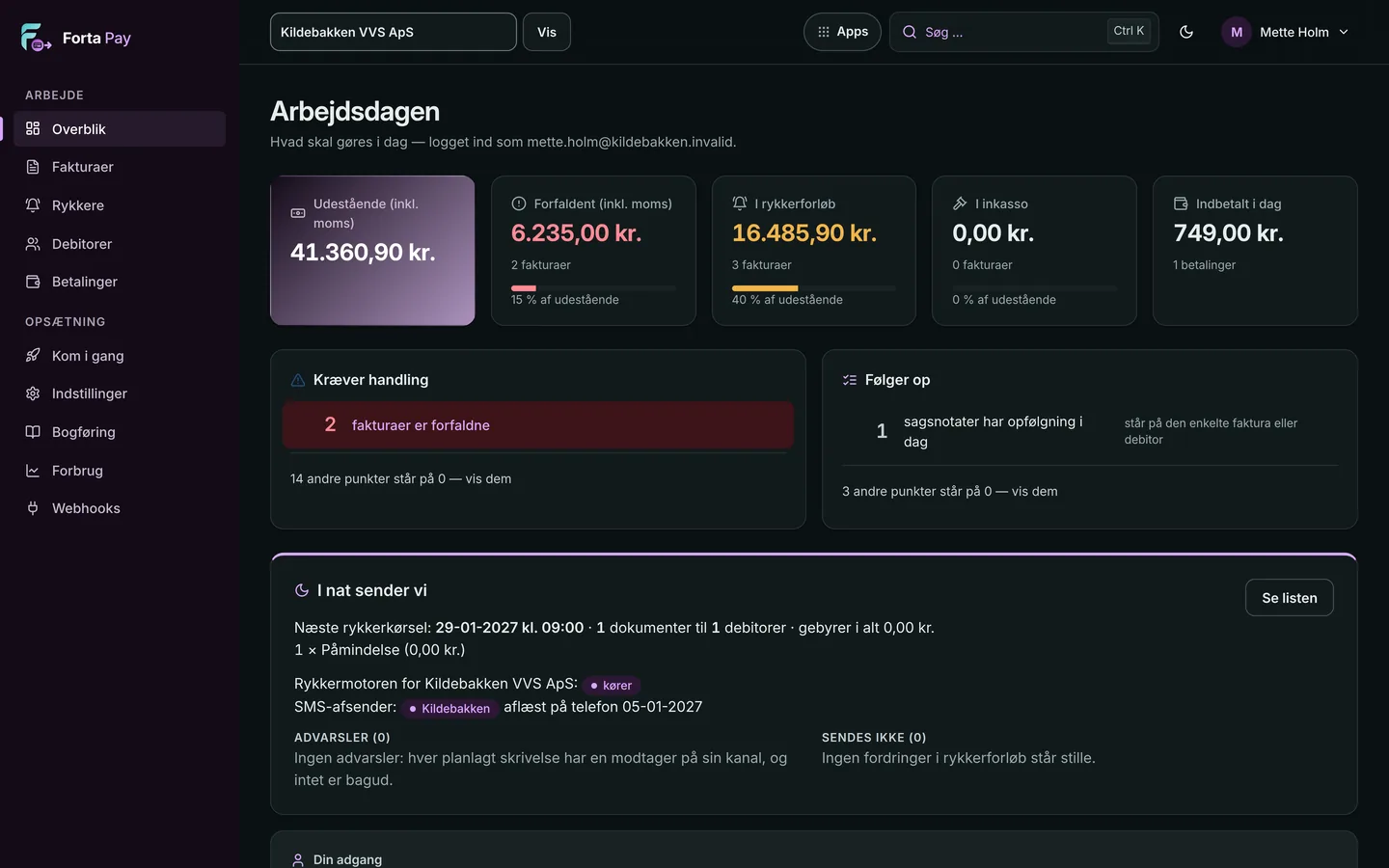The image size is (1389, 868).
Task: Click the Forfaldent 15 % progress bar
Action: click(593, 287)
